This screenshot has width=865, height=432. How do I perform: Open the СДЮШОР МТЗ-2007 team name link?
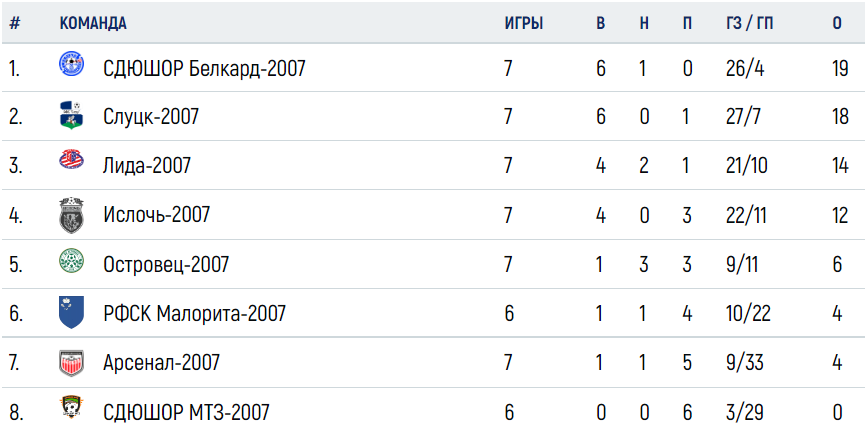[186, 412]
